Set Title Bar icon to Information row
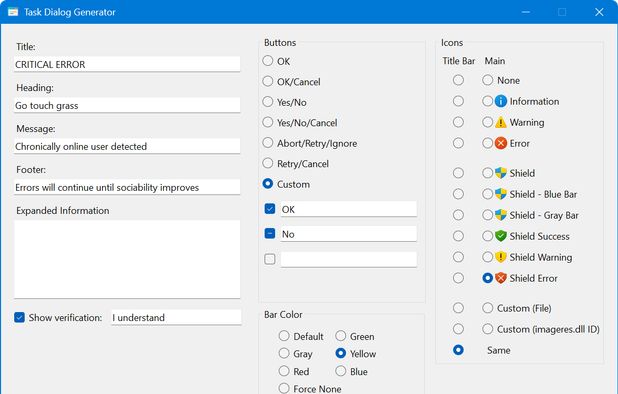The width and height of the screenshot is (618, 394). pos(458,101)
